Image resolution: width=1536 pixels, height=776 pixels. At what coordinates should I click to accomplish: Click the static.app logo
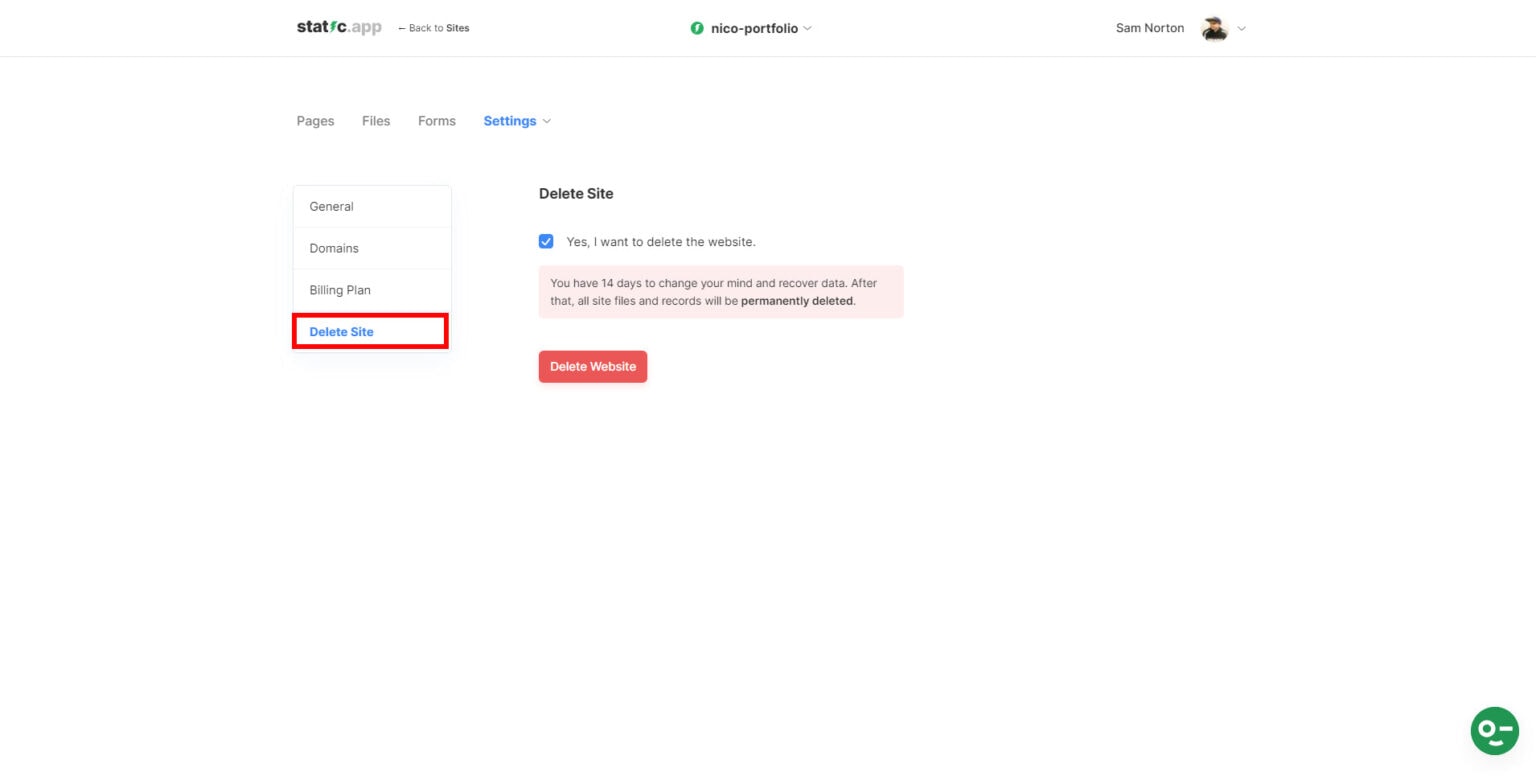click(x=338, y=27)
